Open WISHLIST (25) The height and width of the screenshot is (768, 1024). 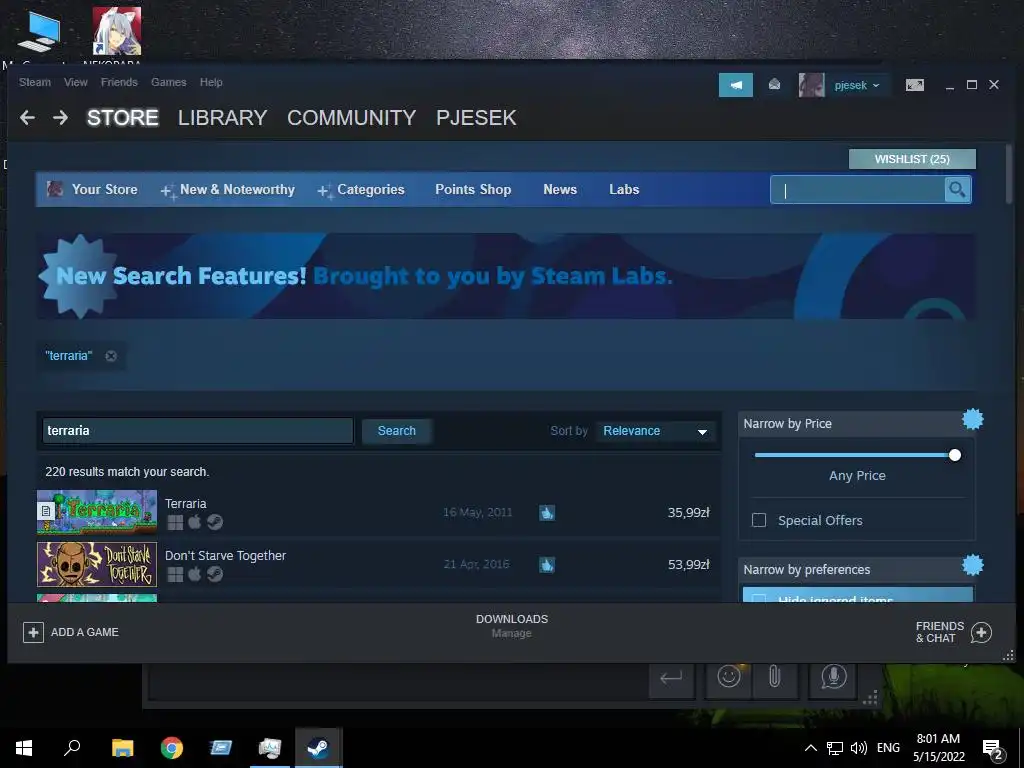(912, 159)
